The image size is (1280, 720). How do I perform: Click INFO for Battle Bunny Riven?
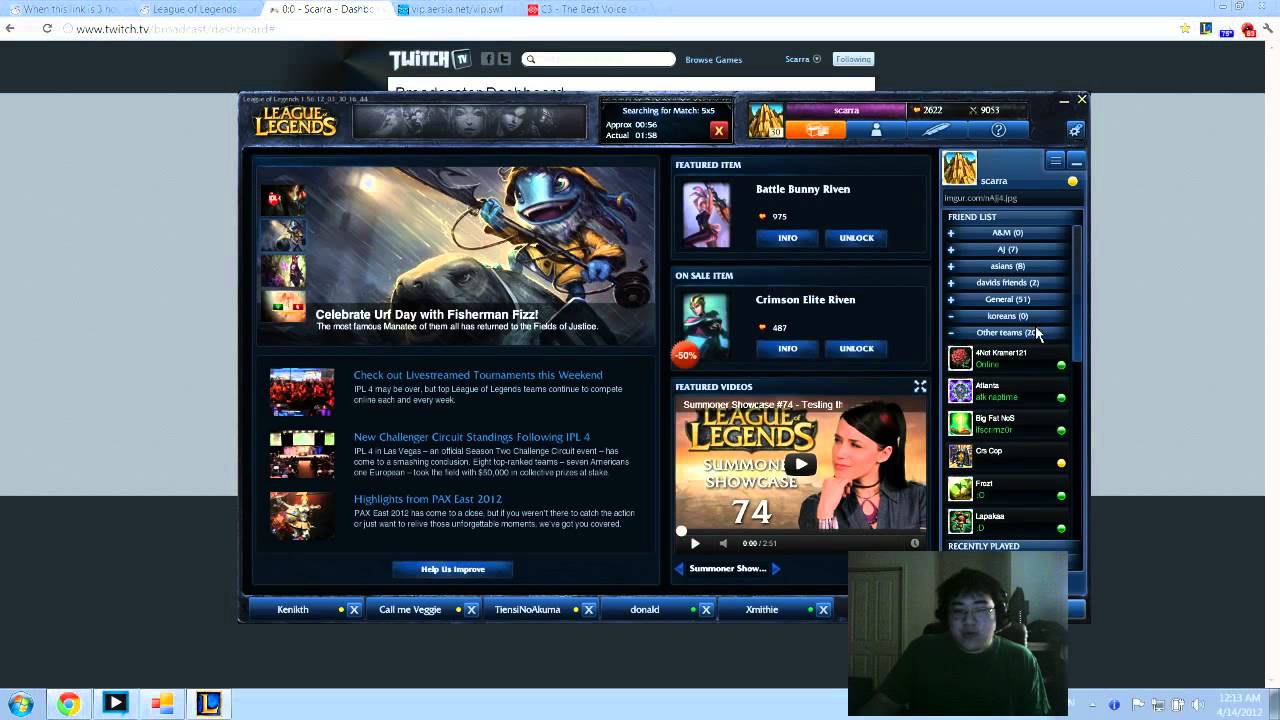click(788, 238)
